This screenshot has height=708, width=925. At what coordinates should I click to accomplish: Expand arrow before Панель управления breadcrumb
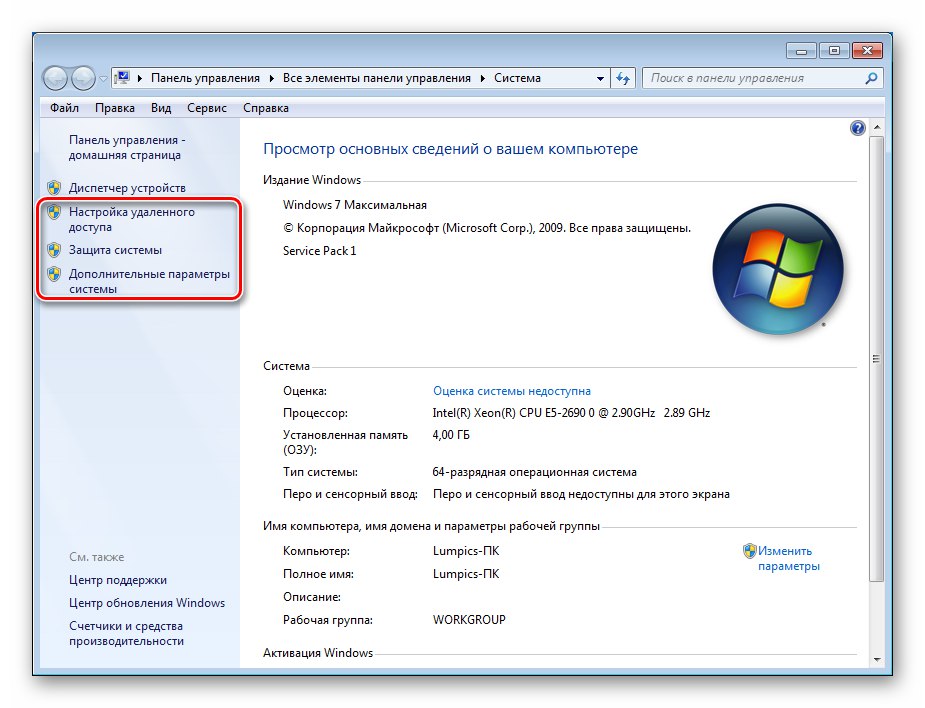point(140,78)
